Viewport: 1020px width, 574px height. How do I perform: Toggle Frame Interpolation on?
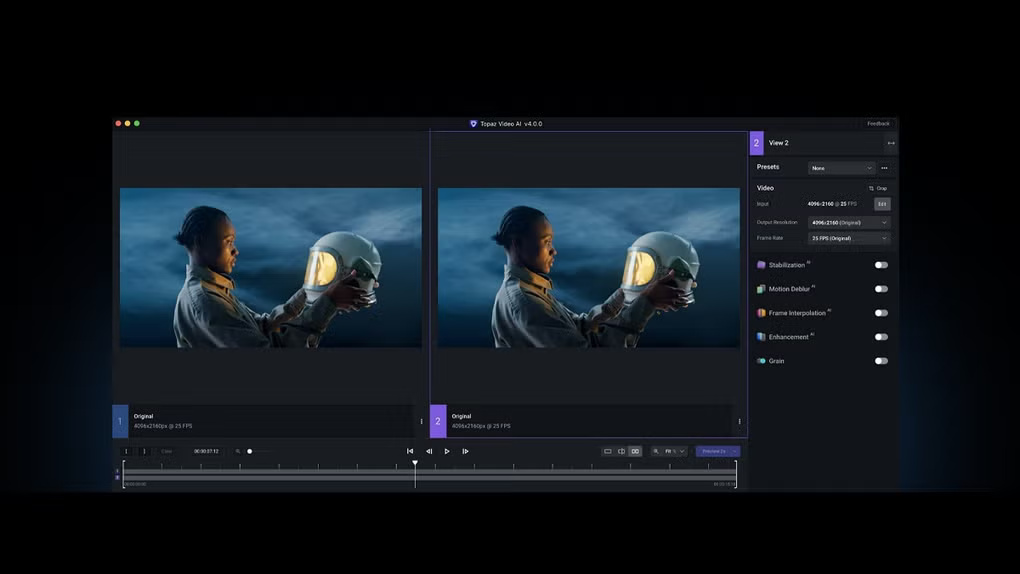click(x=881, y=313)
